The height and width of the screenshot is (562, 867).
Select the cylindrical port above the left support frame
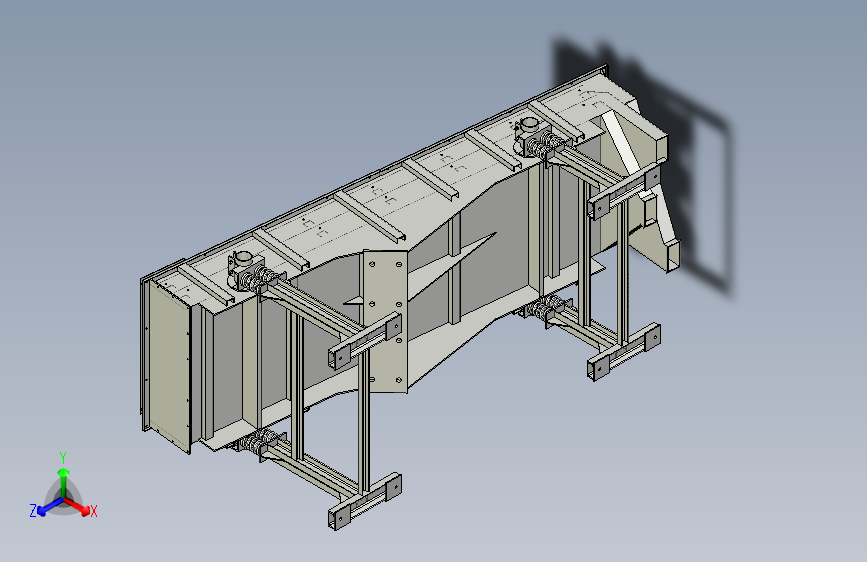(243, 258)
